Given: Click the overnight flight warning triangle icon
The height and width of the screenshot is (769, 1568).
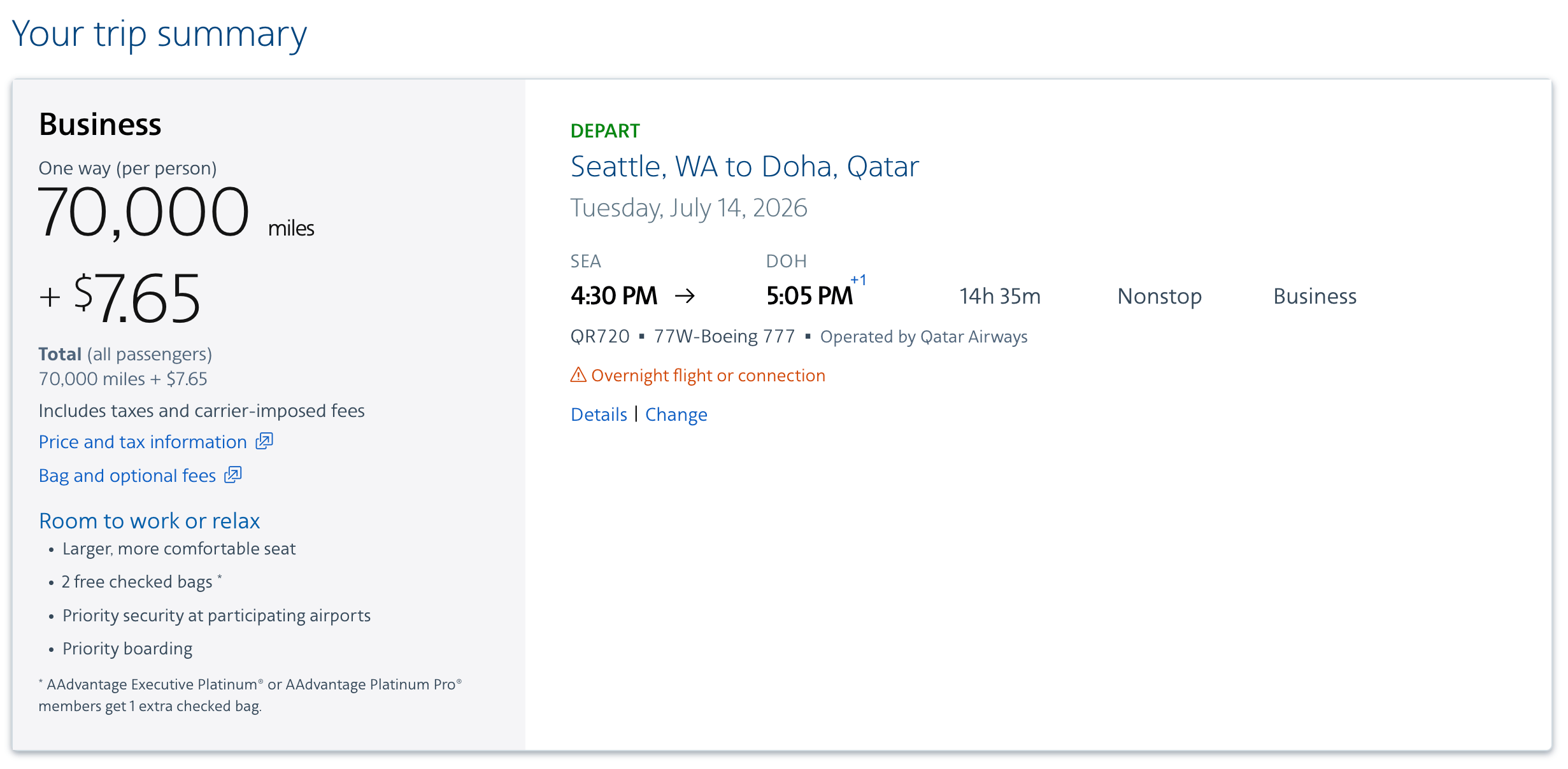Looking at the screenshot, I should click(578, 375).
